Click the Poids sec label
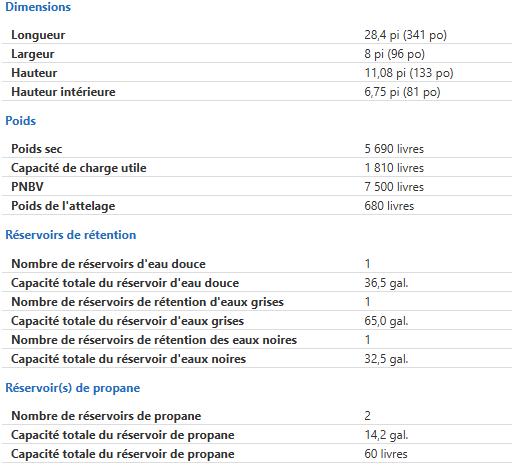This screenshot has height=467, width=512. click(37, 149)
